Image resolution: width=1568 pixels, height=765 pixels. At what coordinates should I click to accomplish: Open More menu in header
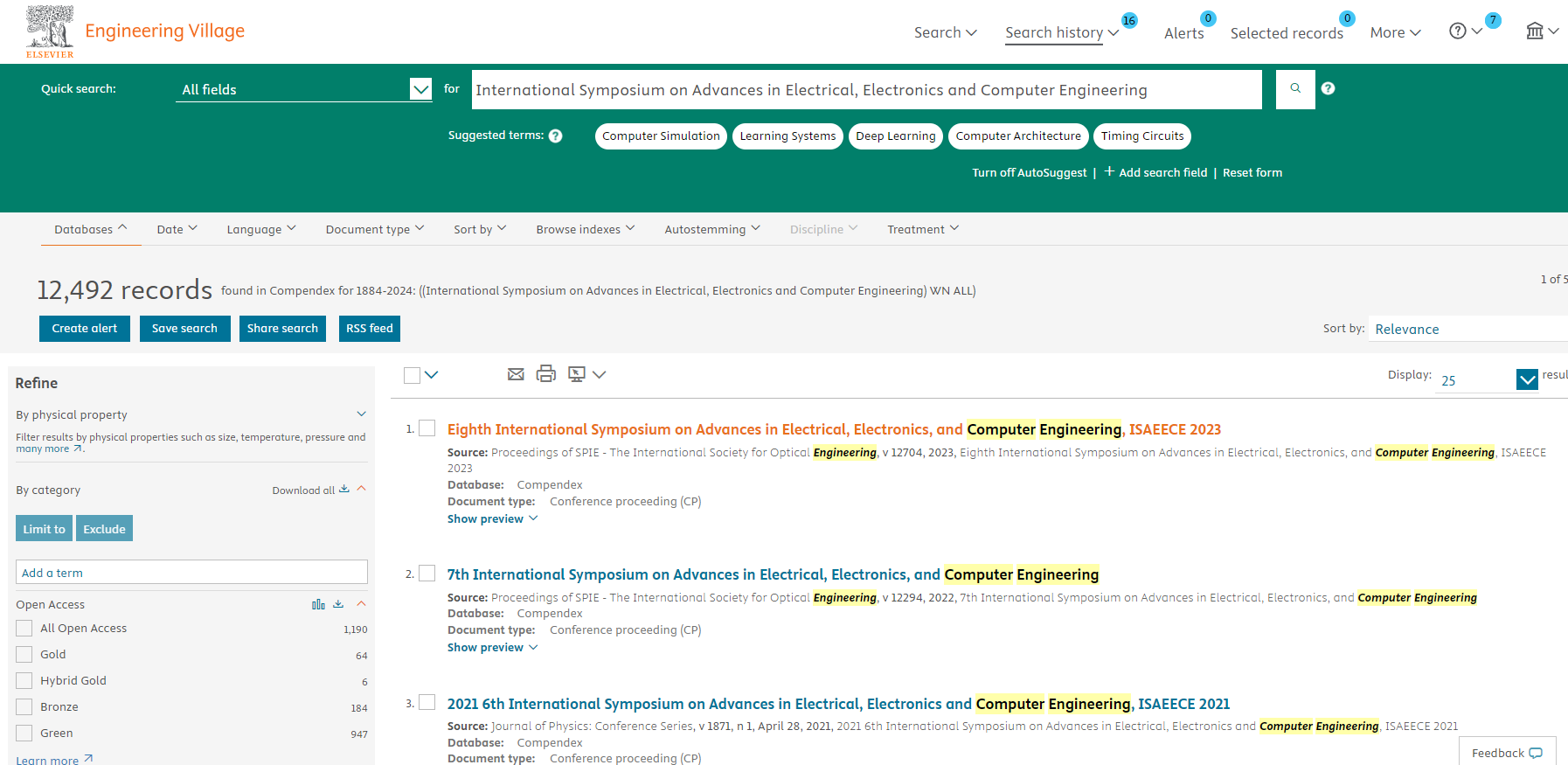click(1396, 32)
